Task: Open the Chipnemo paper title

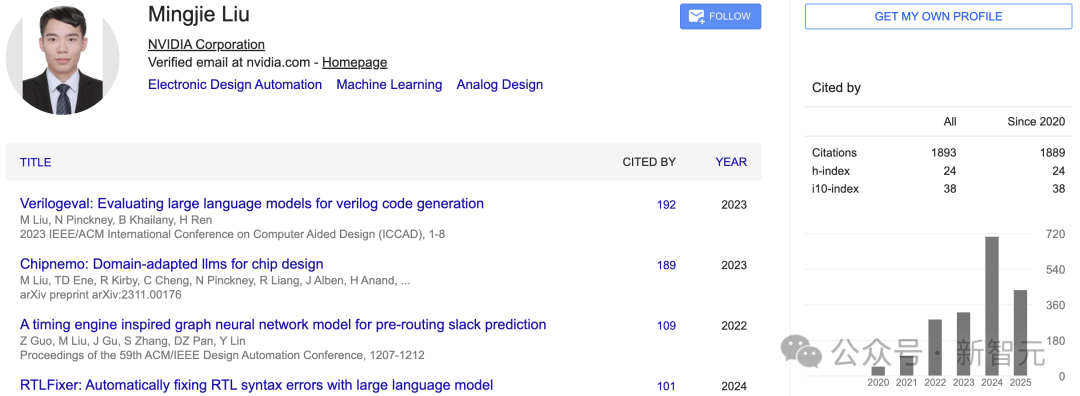Action: [172, 264]
